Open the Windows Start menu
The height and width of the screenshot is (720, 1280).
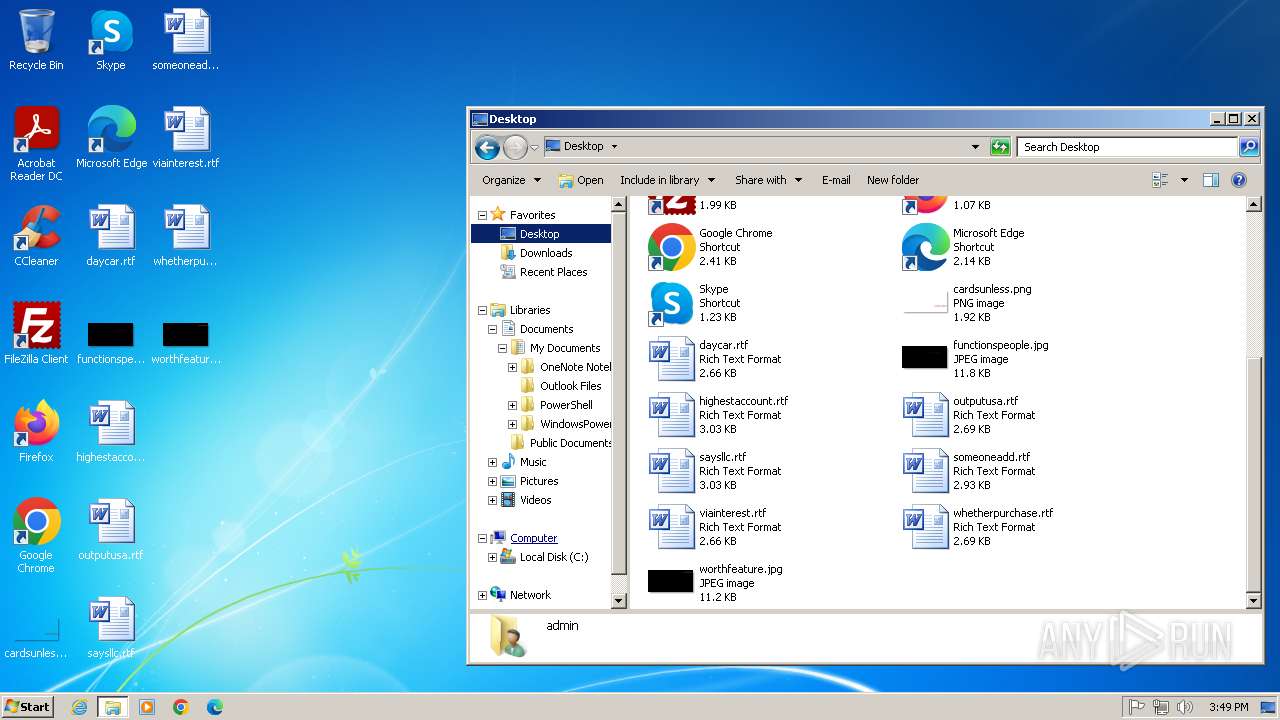tap(28, 706)
